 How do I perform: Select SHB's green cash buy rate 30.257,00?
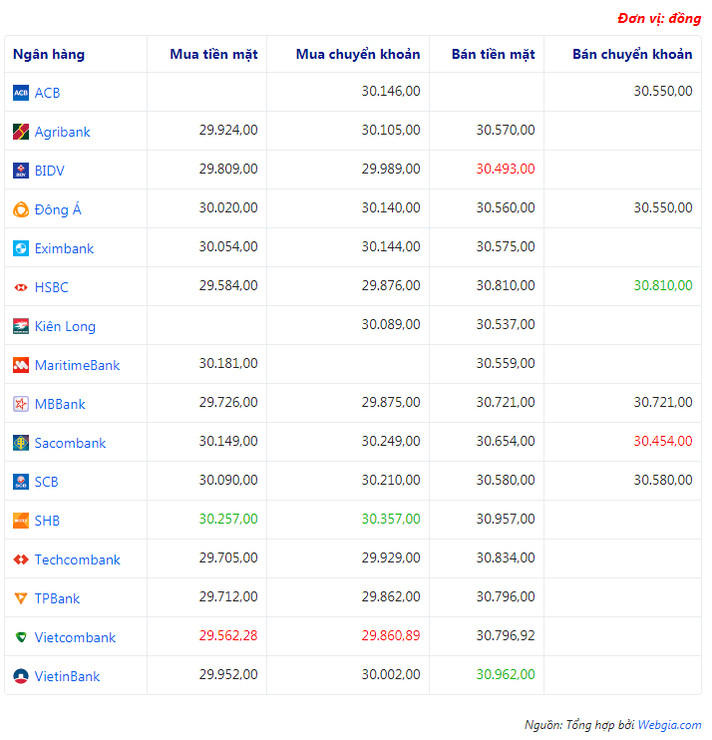(x=228, y=519)
